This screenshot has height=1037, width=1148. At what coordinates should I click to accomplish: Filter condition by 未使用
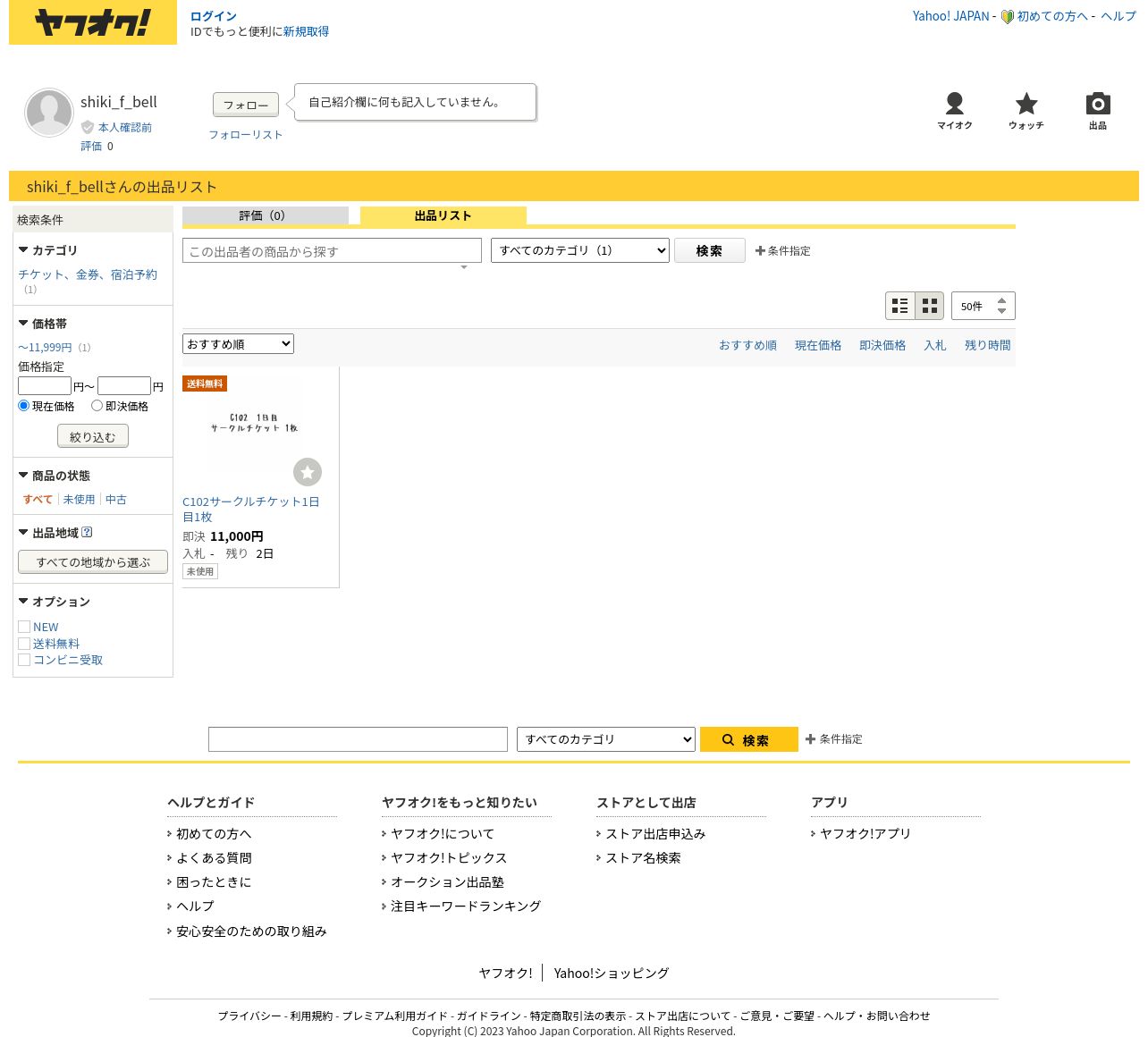coord(79,500)
